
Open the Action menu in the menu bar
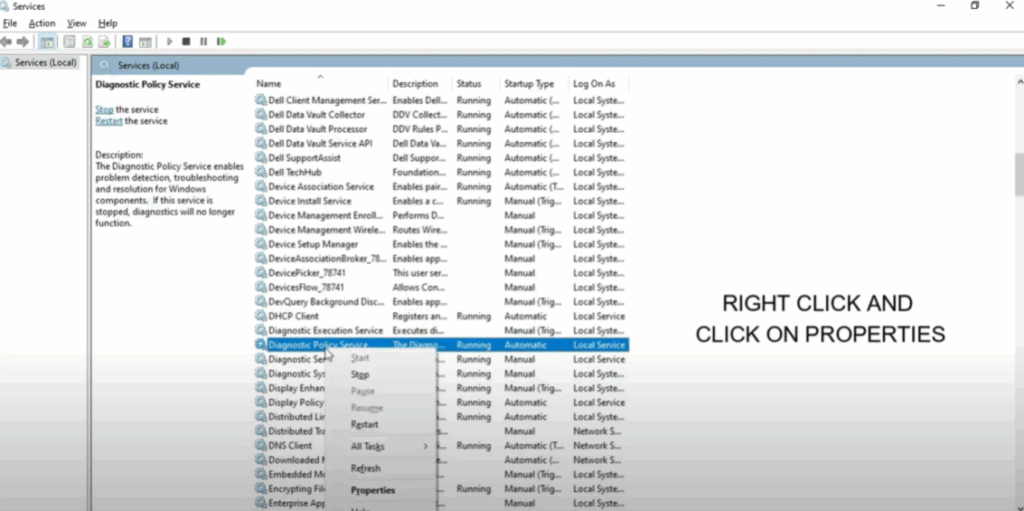42,23
